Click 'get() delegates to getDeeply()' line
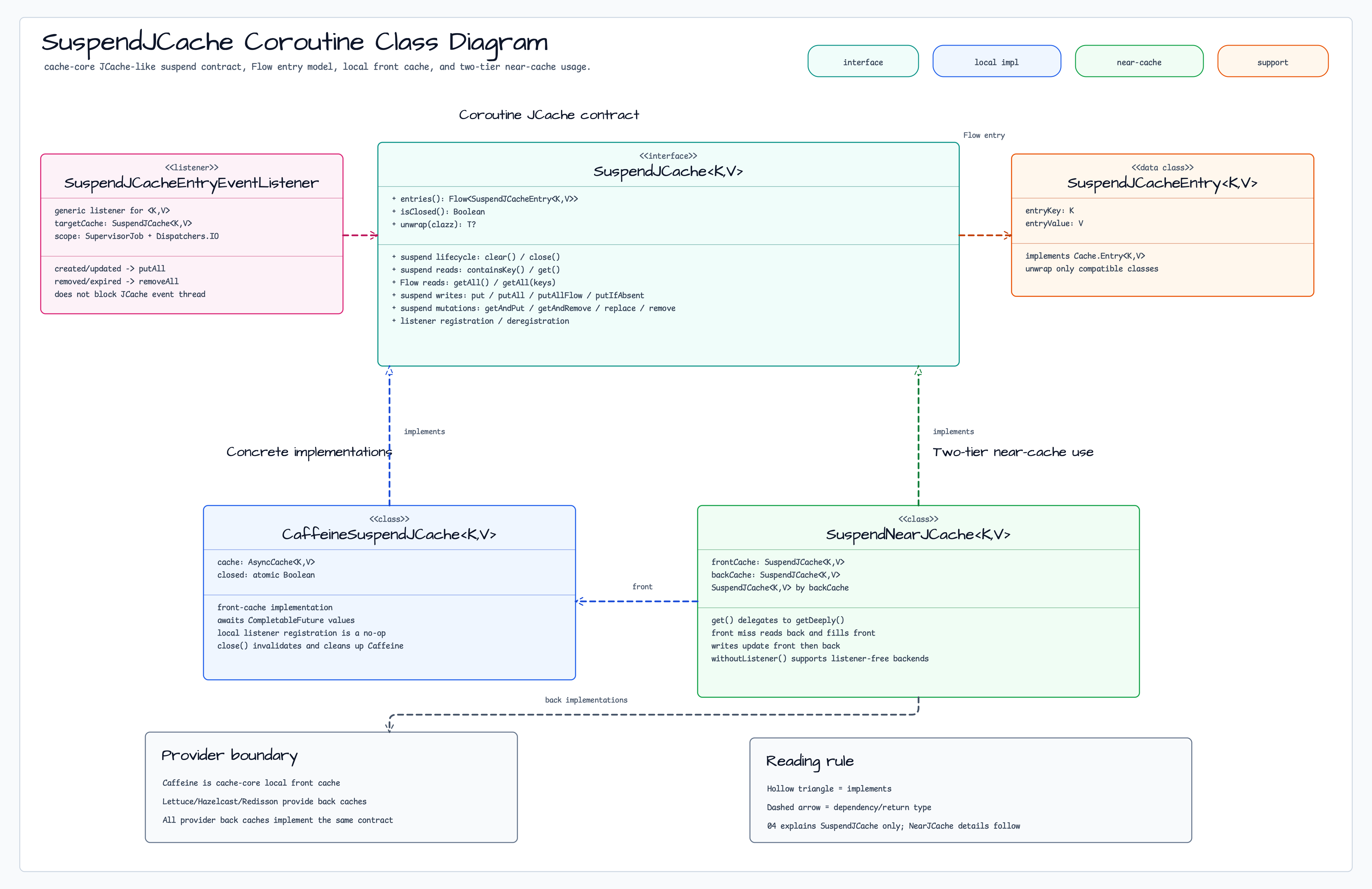 coord(778,621)
